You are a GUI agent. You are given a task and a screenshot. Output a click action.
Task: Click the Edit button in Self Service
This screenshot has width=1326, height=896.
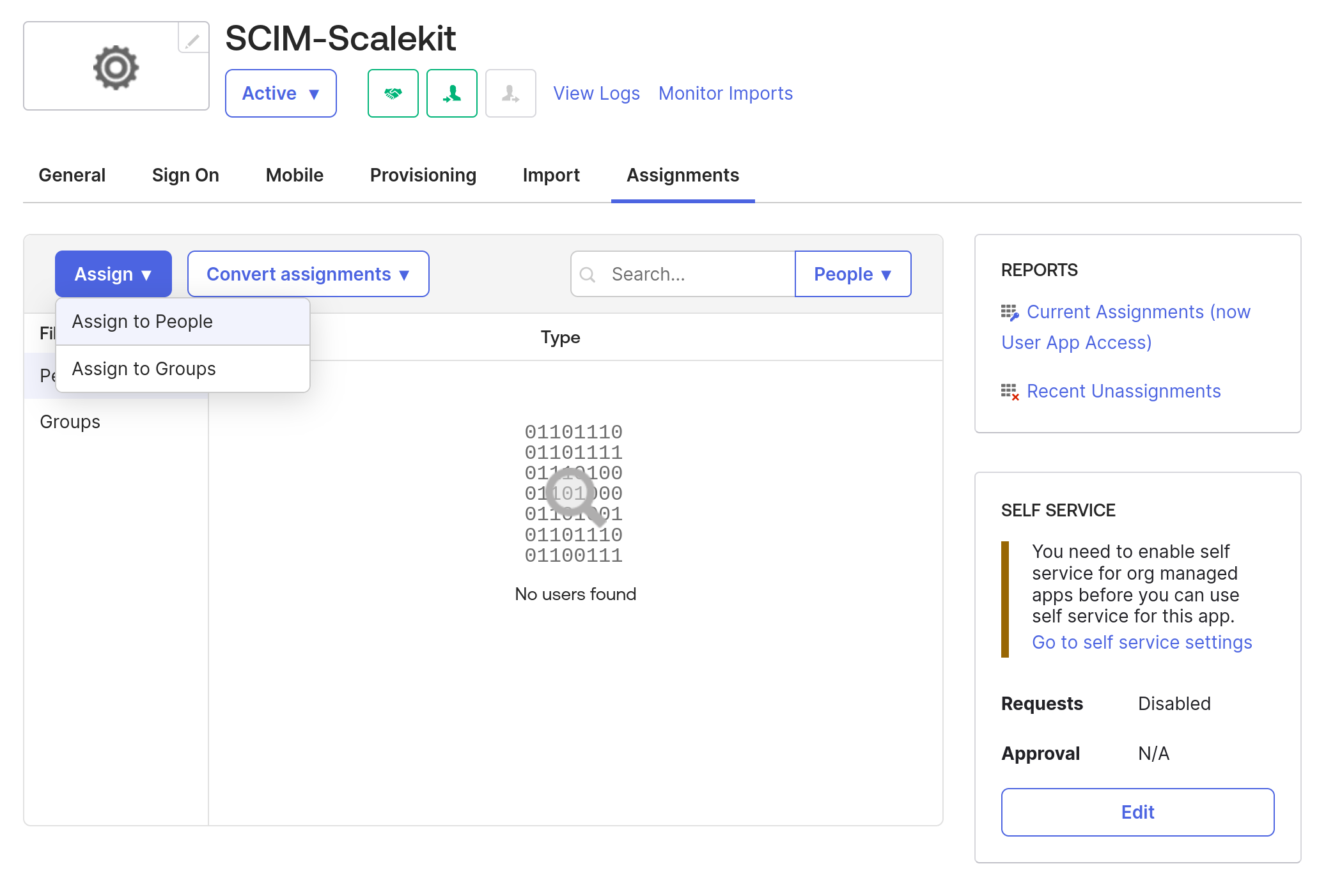[1138, 811]
